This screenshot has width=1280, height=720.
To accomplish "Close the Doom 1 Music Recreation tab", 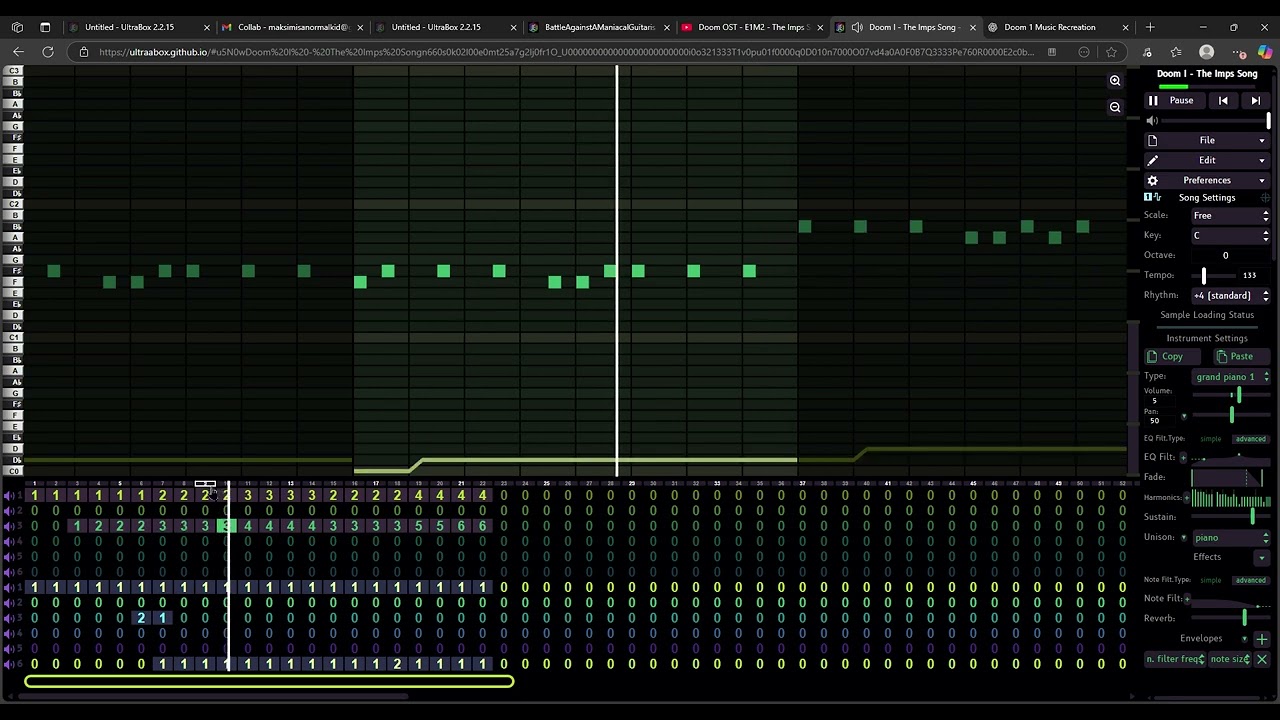I will point(1125,27).
